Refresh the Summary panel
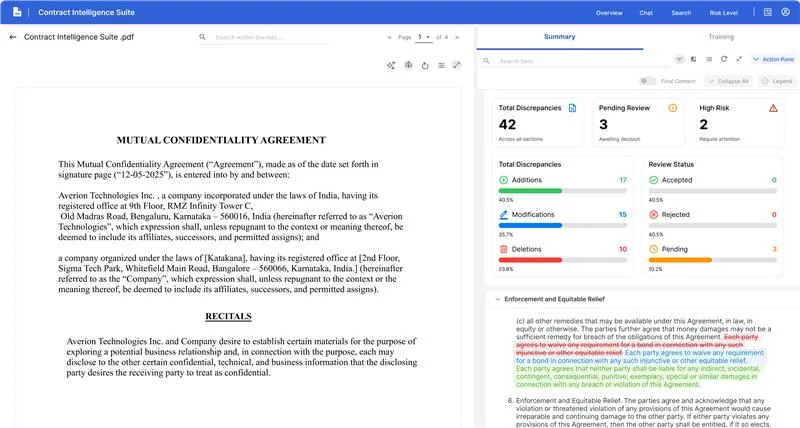Viewport: 800px width, 428px height. click(x=723, y=59)
